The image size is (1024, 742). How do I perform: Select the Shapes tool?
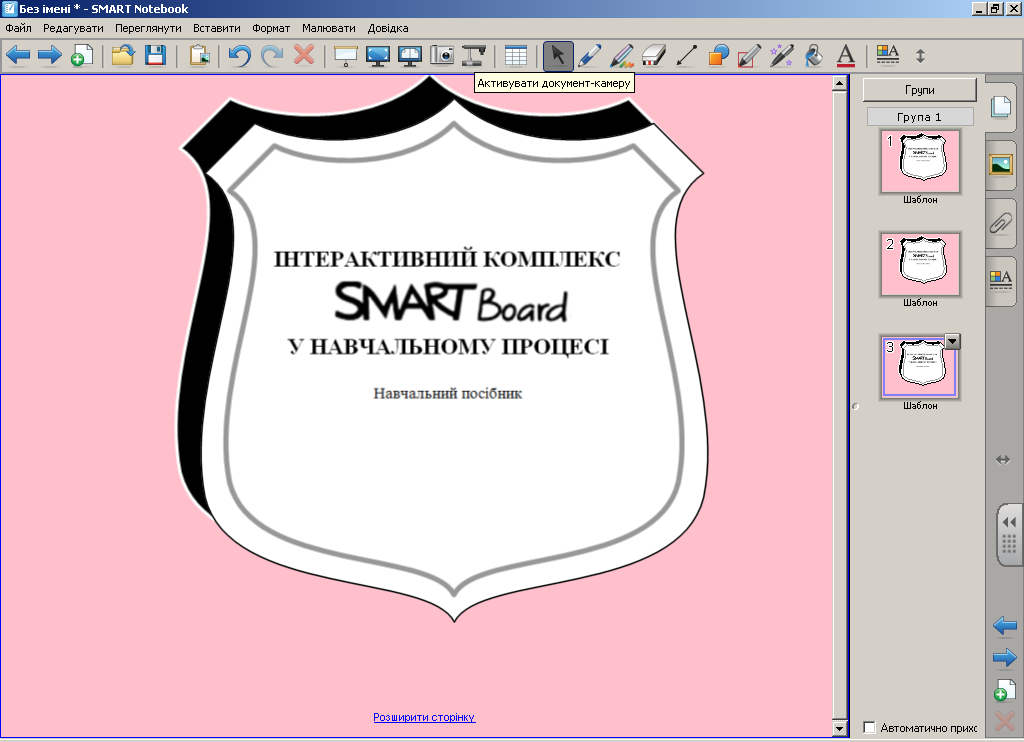pyautogui.click(x=718, y=56)
